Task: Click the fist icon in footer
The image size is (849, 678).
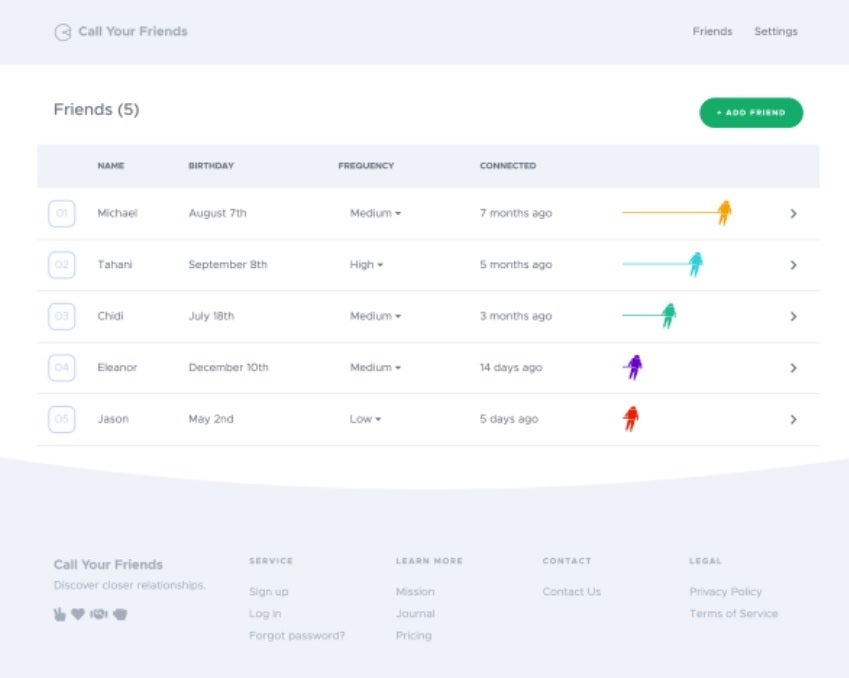Action: click(120, 614)
